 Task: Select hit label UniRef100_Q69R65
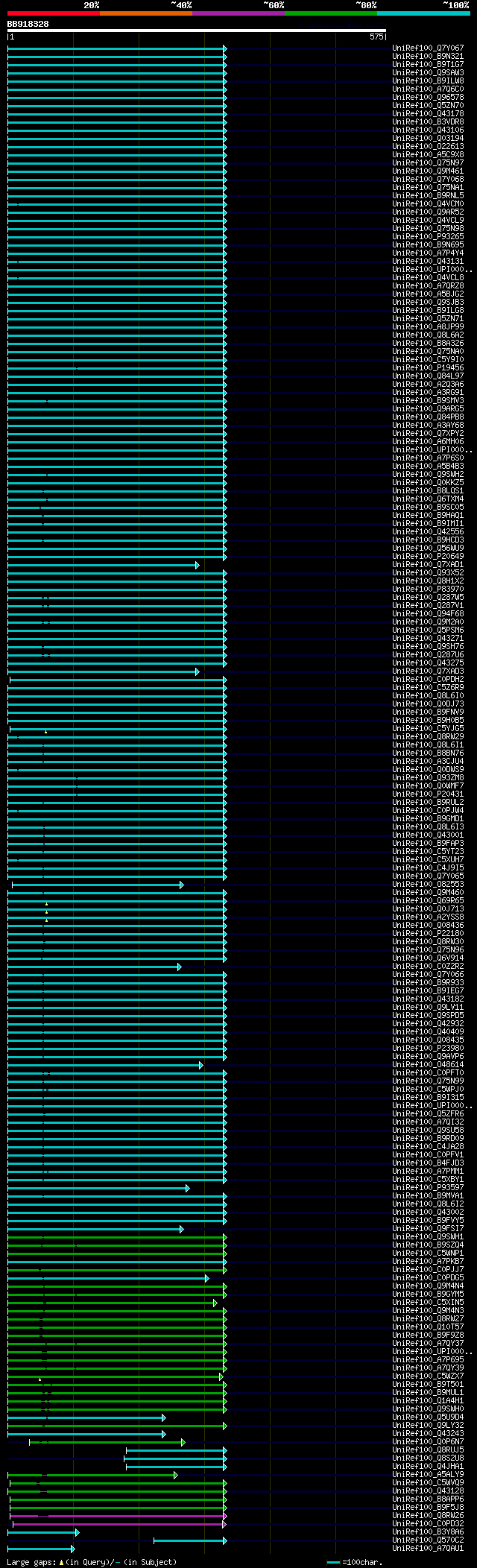(x=428, y=901)
